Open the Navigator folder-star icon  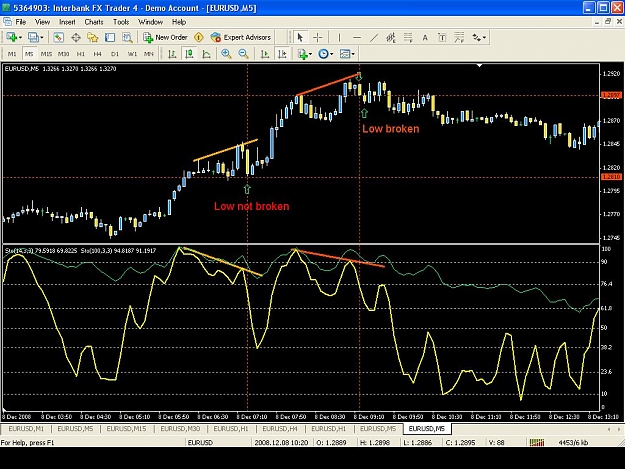click(92, 37)
